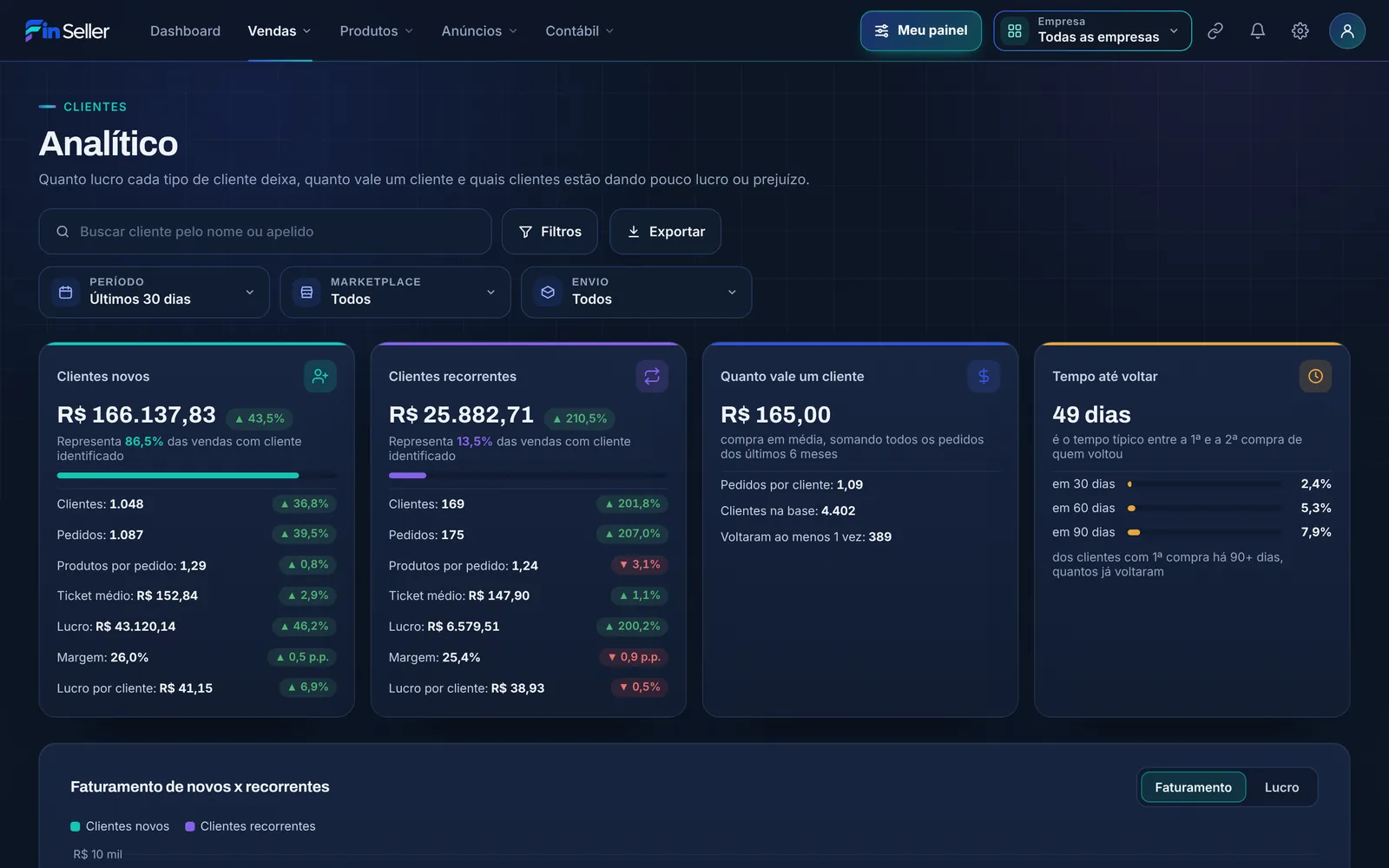The image size is (1389, 868).
Task: Click the FinSeller logo
Action: tap(67, 30)
